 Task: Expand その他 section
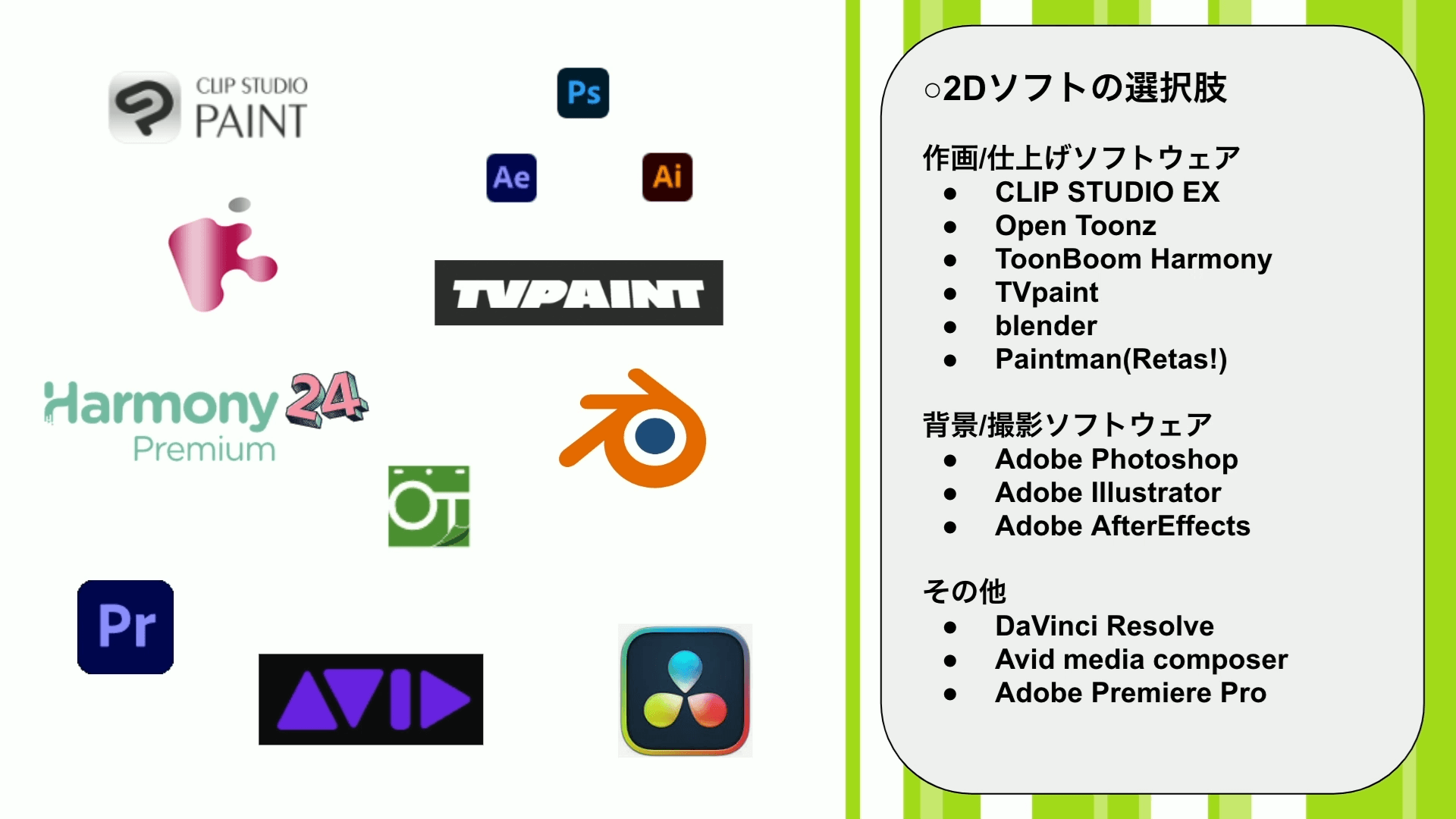[x=962, y=592]
